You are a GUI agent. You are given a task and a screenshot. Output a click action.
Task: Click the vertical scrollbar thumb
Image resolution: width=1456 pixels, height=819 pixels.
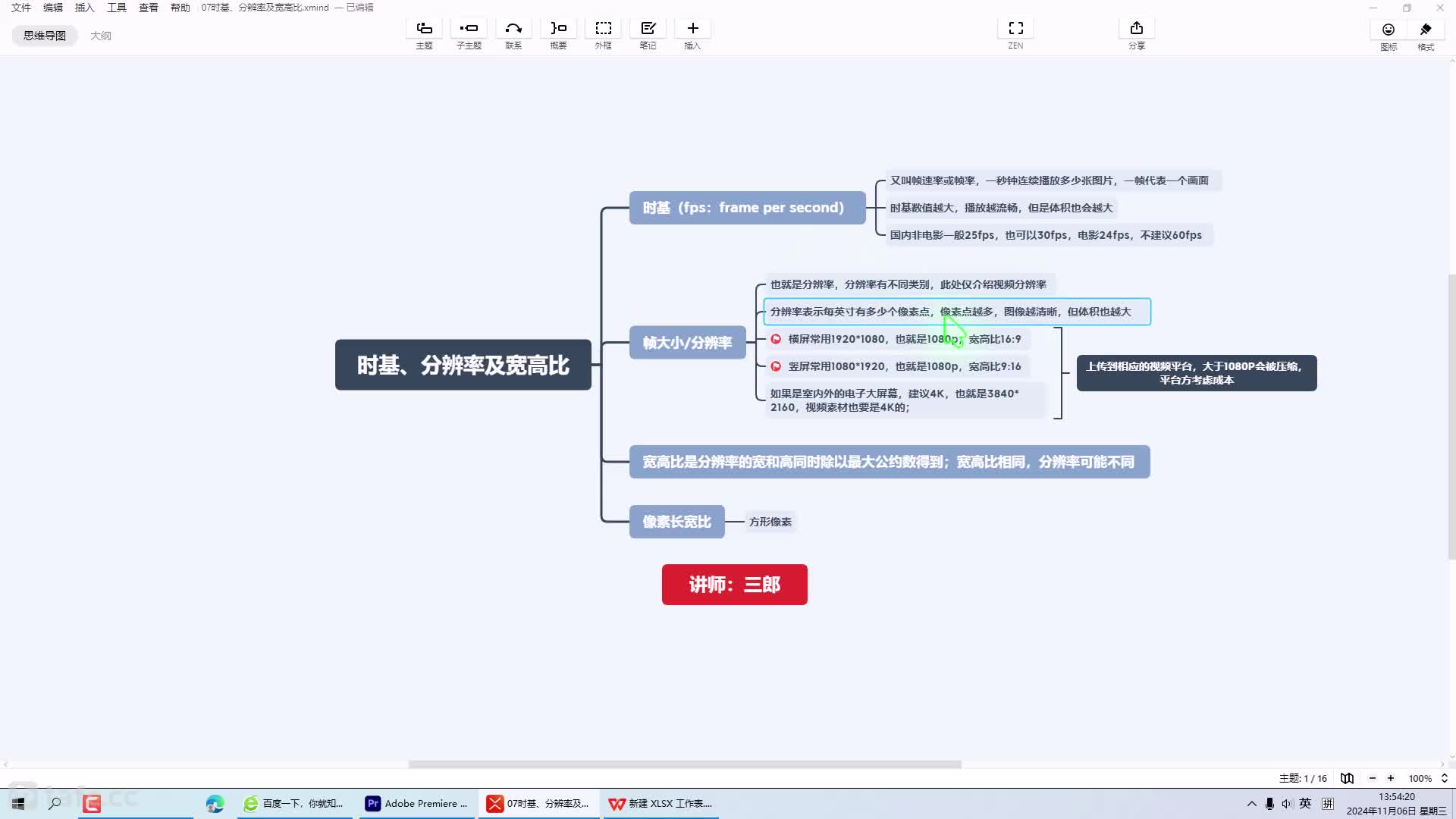pyautogui.click(x=1451, y=417)
